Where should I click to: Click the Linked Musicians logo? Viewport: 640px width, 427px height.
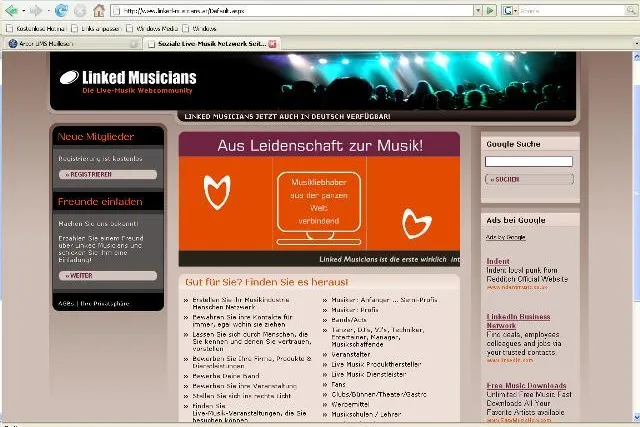pyautogui.click(x=128, y=82)
